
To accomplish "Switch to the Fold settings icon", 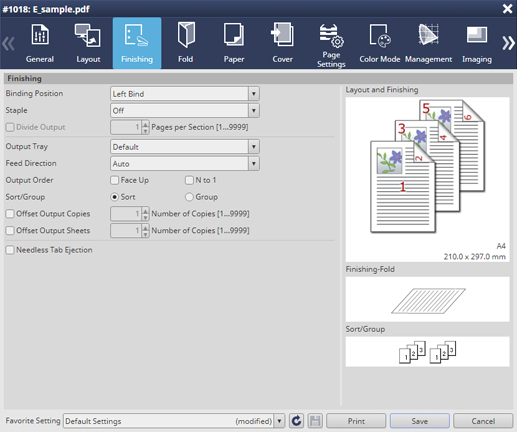I will tap(186, 35).
